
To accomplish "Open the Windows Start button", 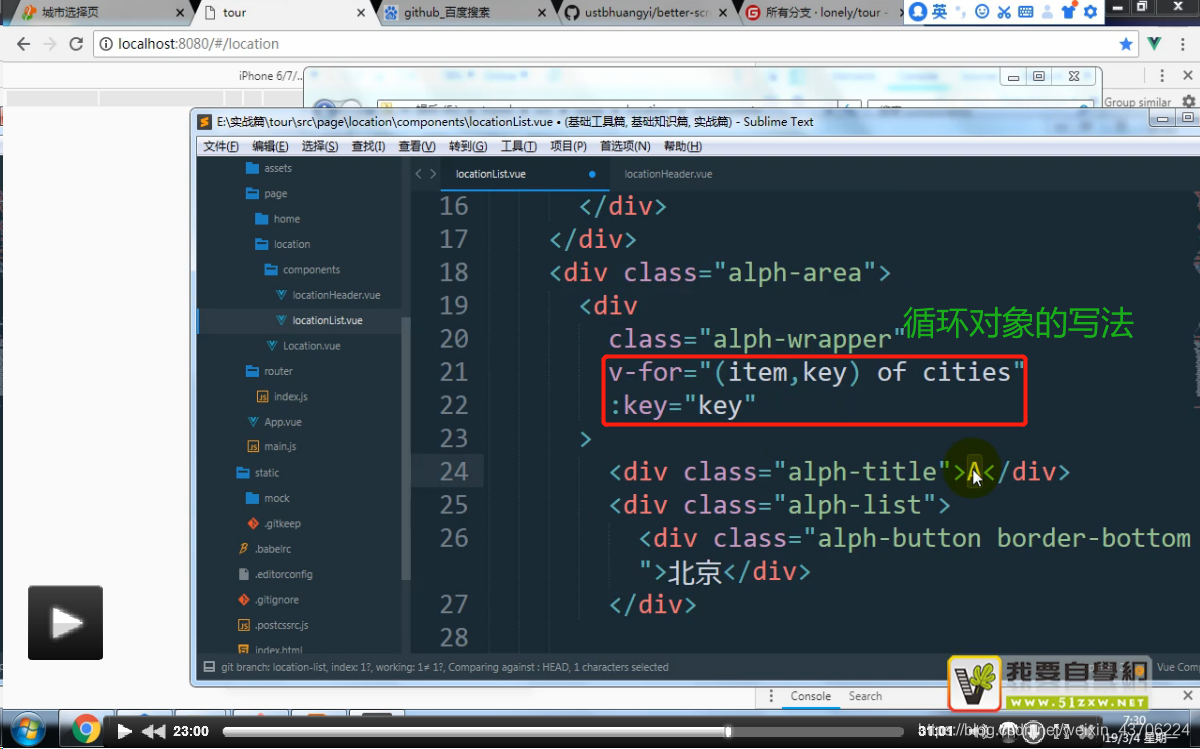I will click(26, 731).
